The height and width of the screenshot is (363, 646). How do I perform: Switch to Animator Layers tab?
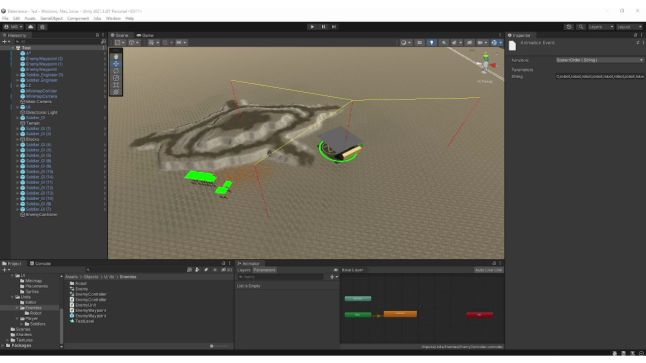(x=244, y=270)
